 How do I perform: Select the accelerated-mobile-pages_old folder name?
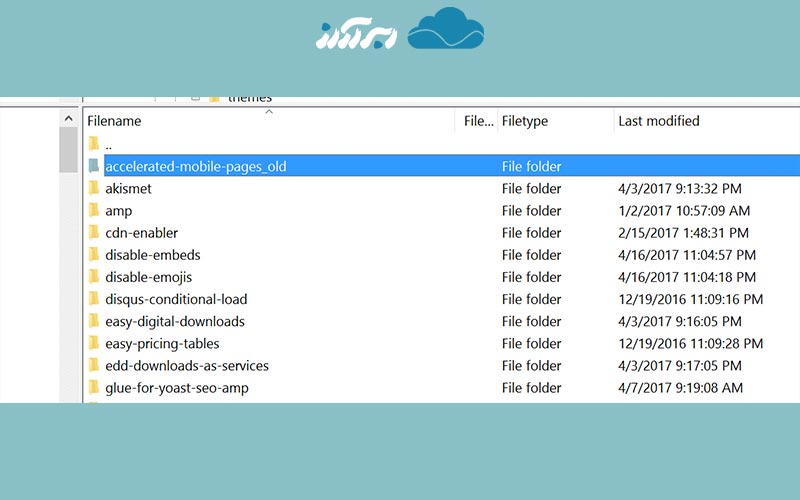click(195, 167)
